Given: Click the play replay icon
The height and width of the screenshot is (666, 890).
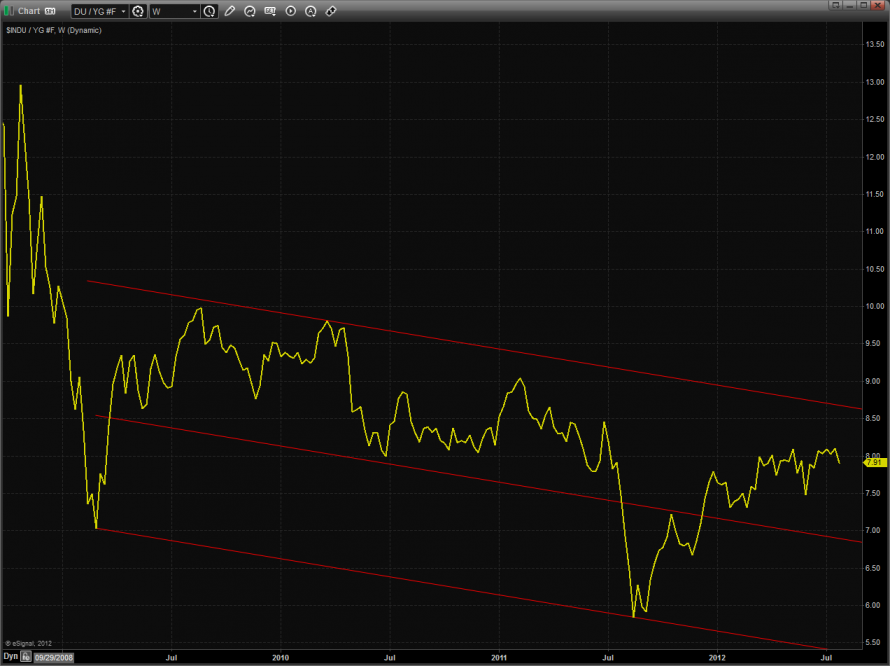Looking at the screenshot, I should click(x=290, y=11).
